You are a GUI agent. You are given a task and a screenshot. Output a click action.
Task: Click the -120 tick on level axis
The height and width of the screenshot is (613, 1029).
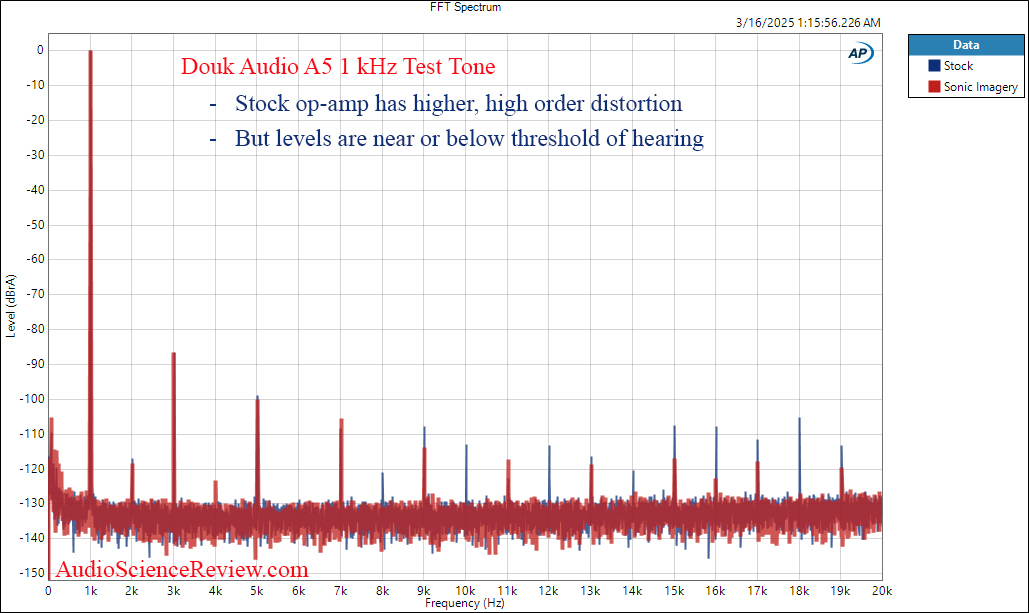[x=33, y=468]
